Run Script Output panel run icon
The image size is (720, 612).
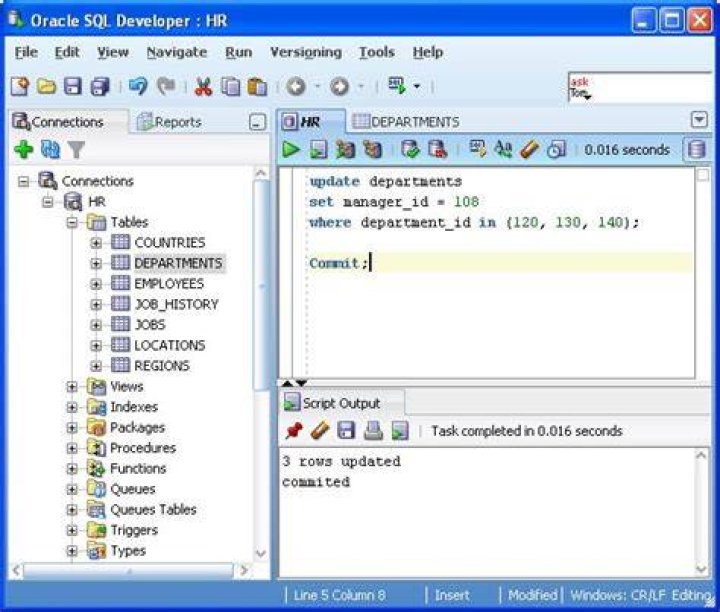click(x=400, y=431)
